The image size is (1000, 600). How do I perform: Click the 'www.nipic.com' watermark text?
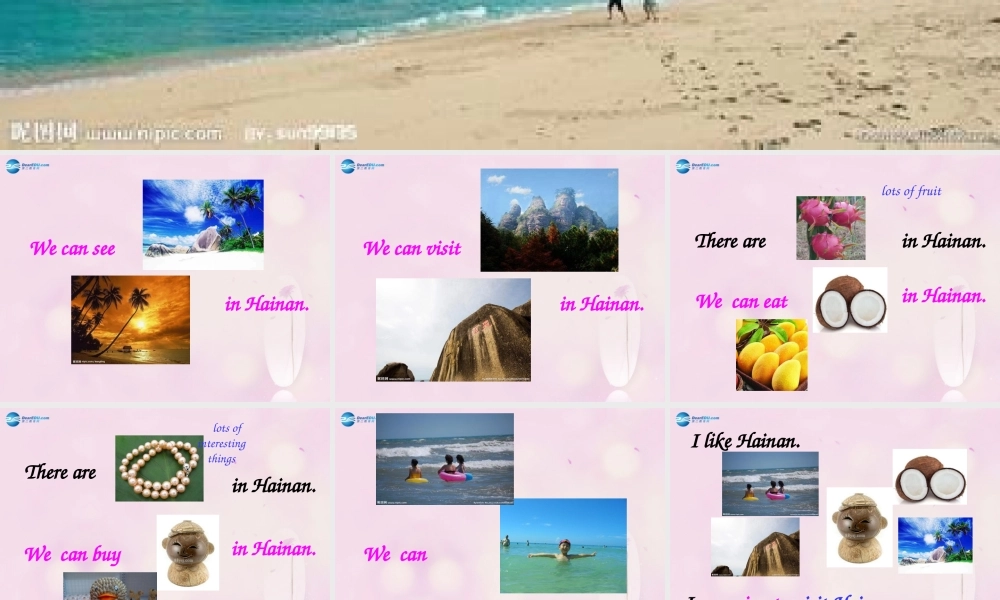pyautogui.click(x=154, y=134)
